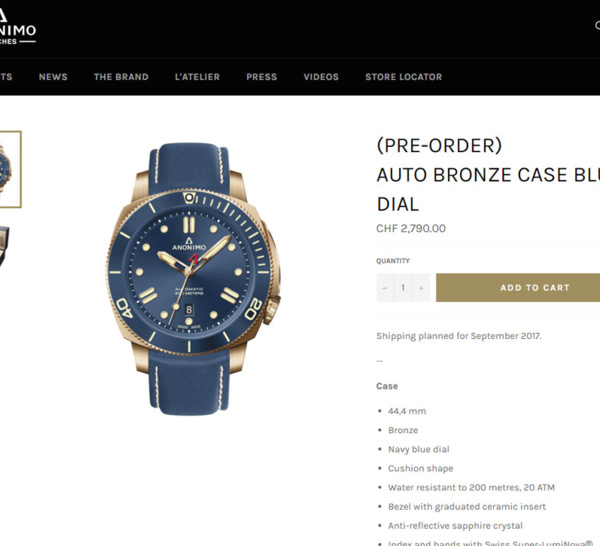Increase quantity with the plus button

(x=421, y=288)
